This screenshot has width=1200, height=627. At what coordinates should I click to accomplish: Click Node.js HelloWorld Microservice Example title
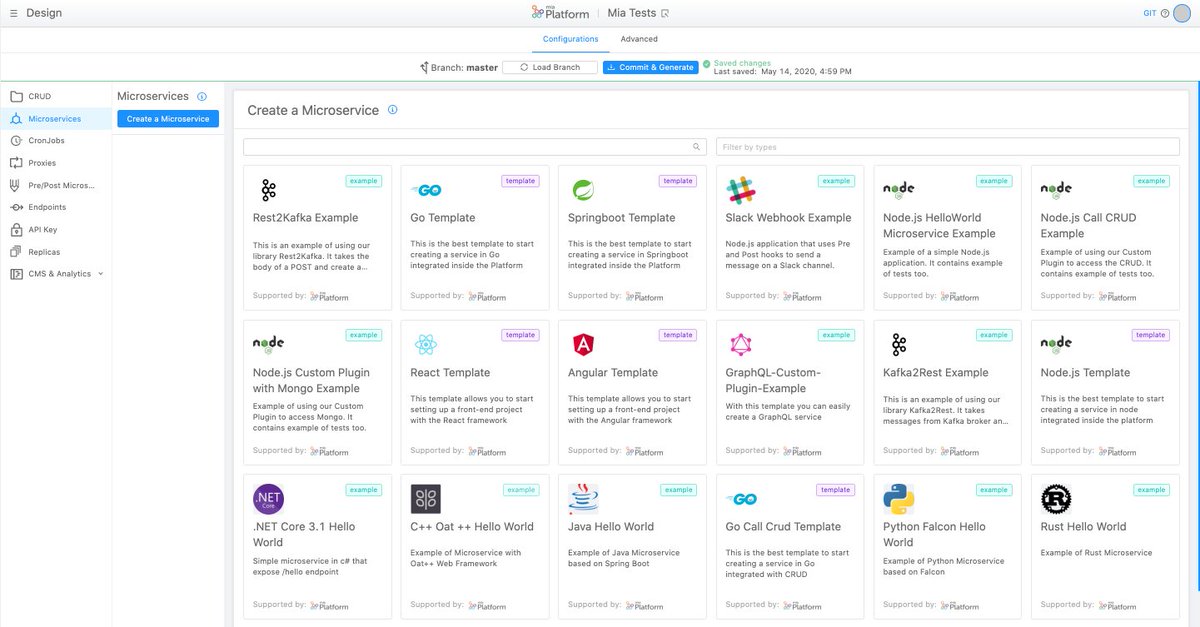tap(939, 225)
